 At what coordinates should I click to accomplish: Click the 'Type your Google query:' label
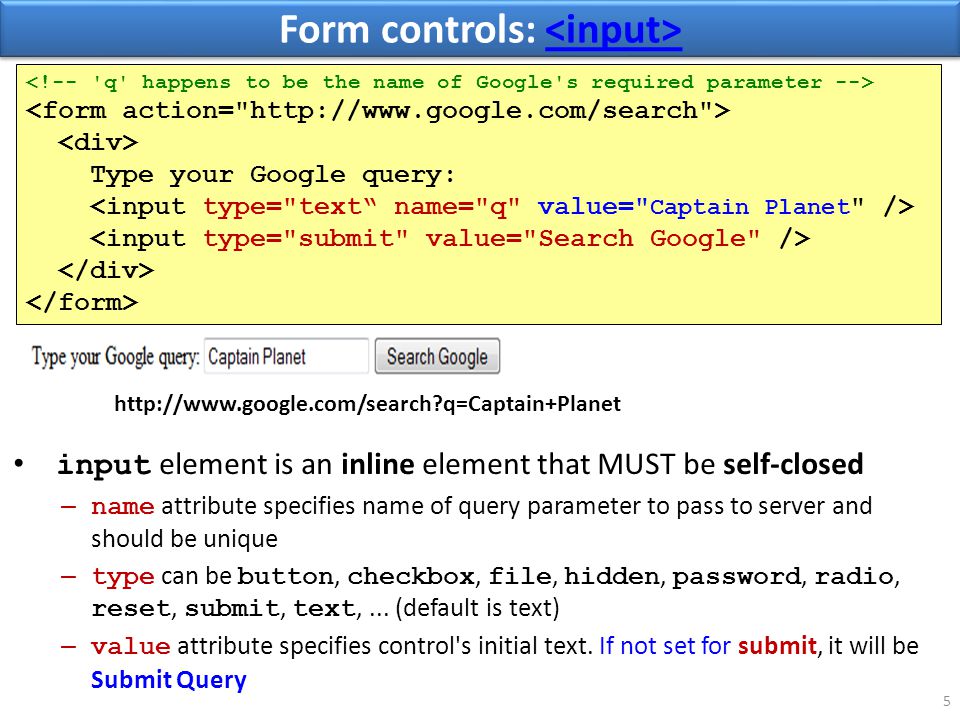pyautogui.click(x=116, y=357)
